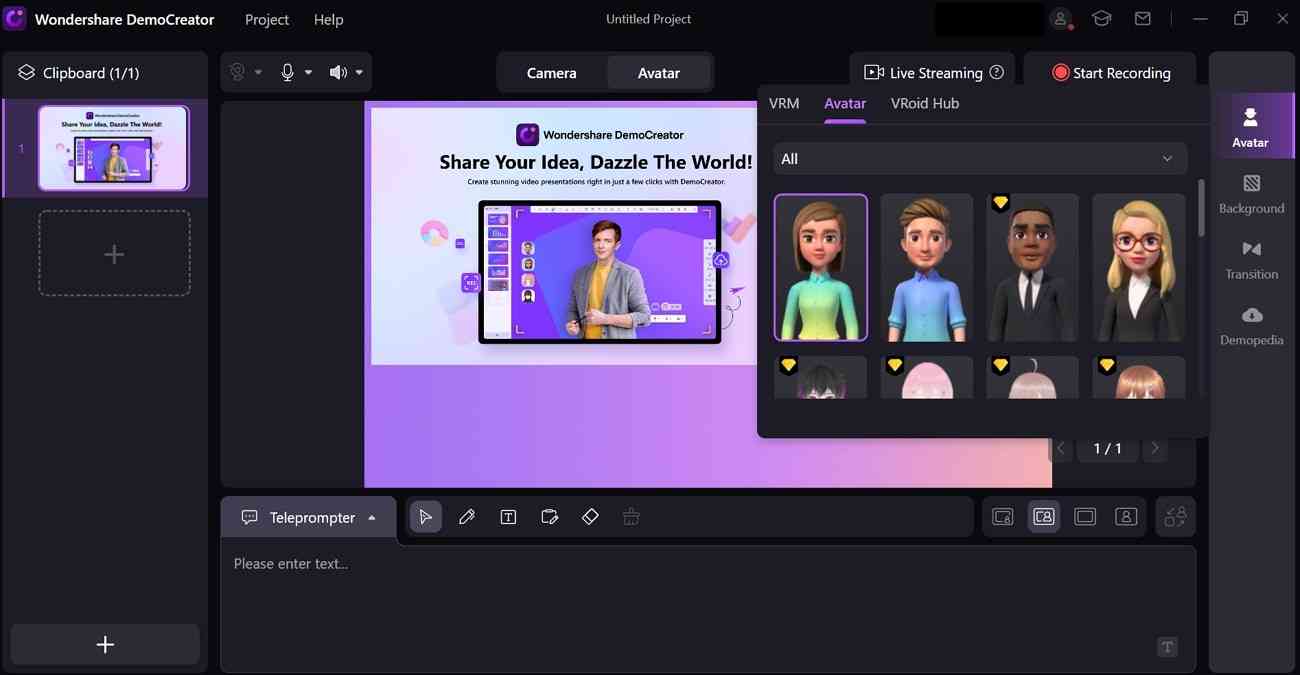This screenshot has width=1300, height=675.
Task: Expand the webcam device dropdown arrow
Action: point(258,72)
